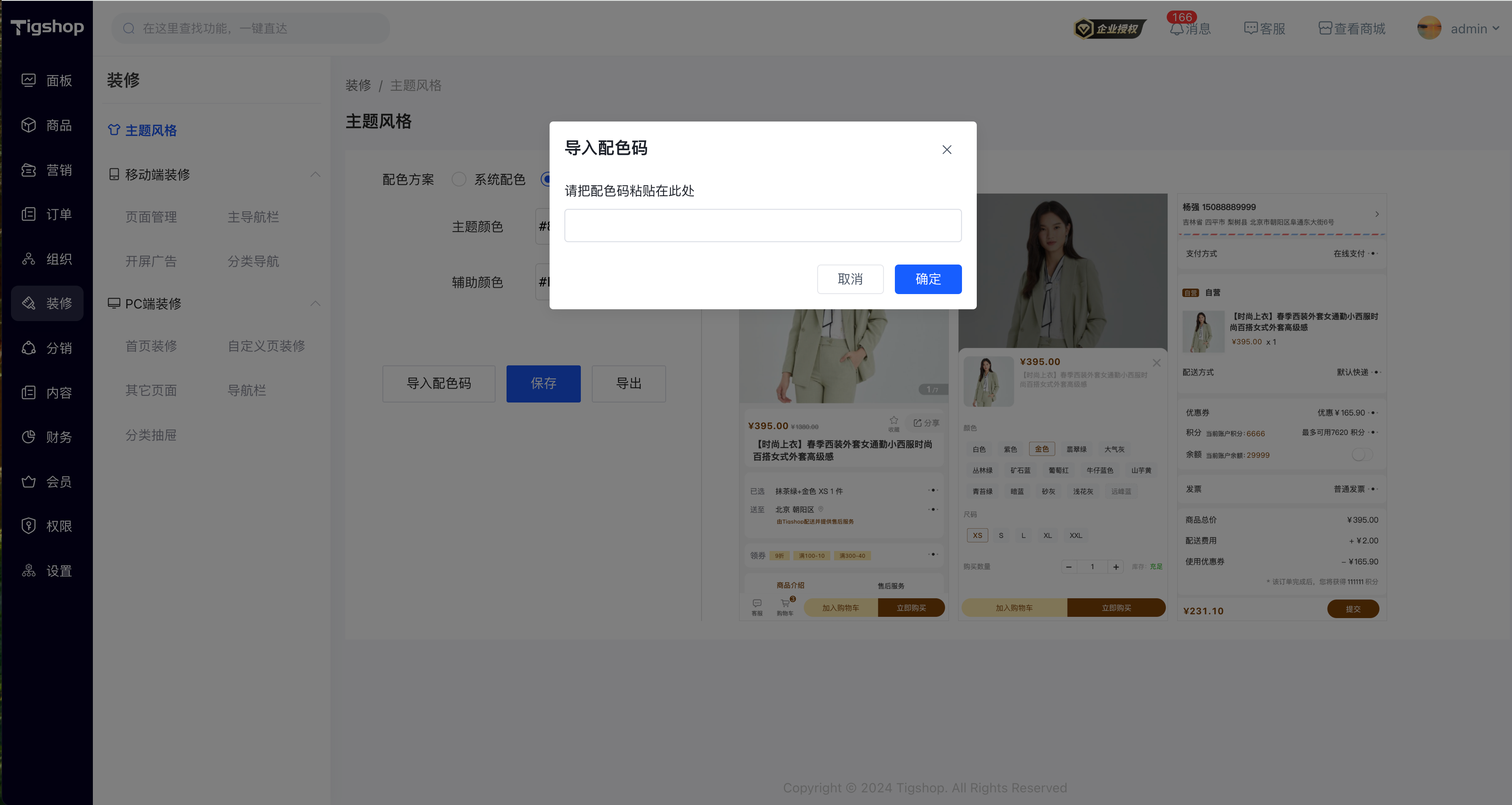
Task: Open the admin user dropdown
Action: [x=1458, y=28]
